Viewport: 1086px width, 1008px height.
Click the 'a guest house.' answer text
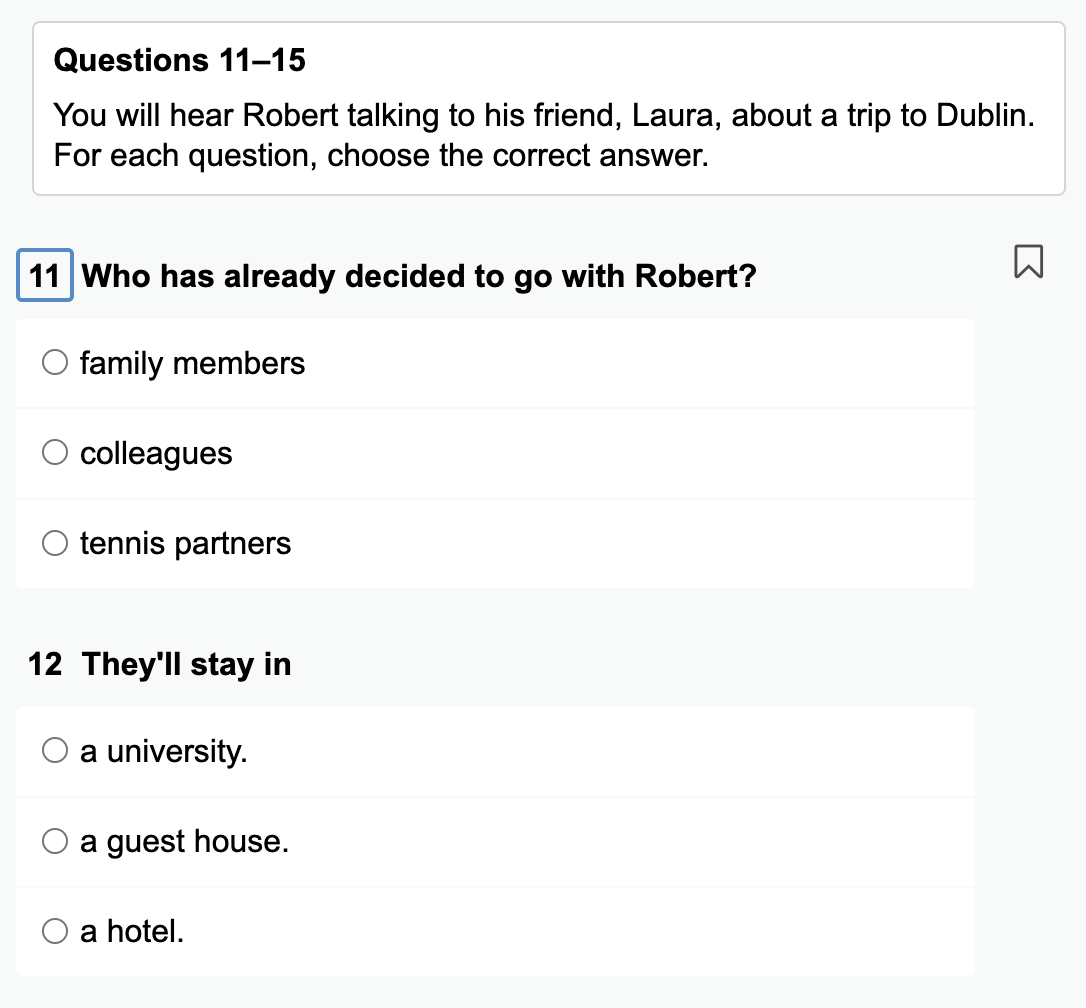[x=184, y=841]
